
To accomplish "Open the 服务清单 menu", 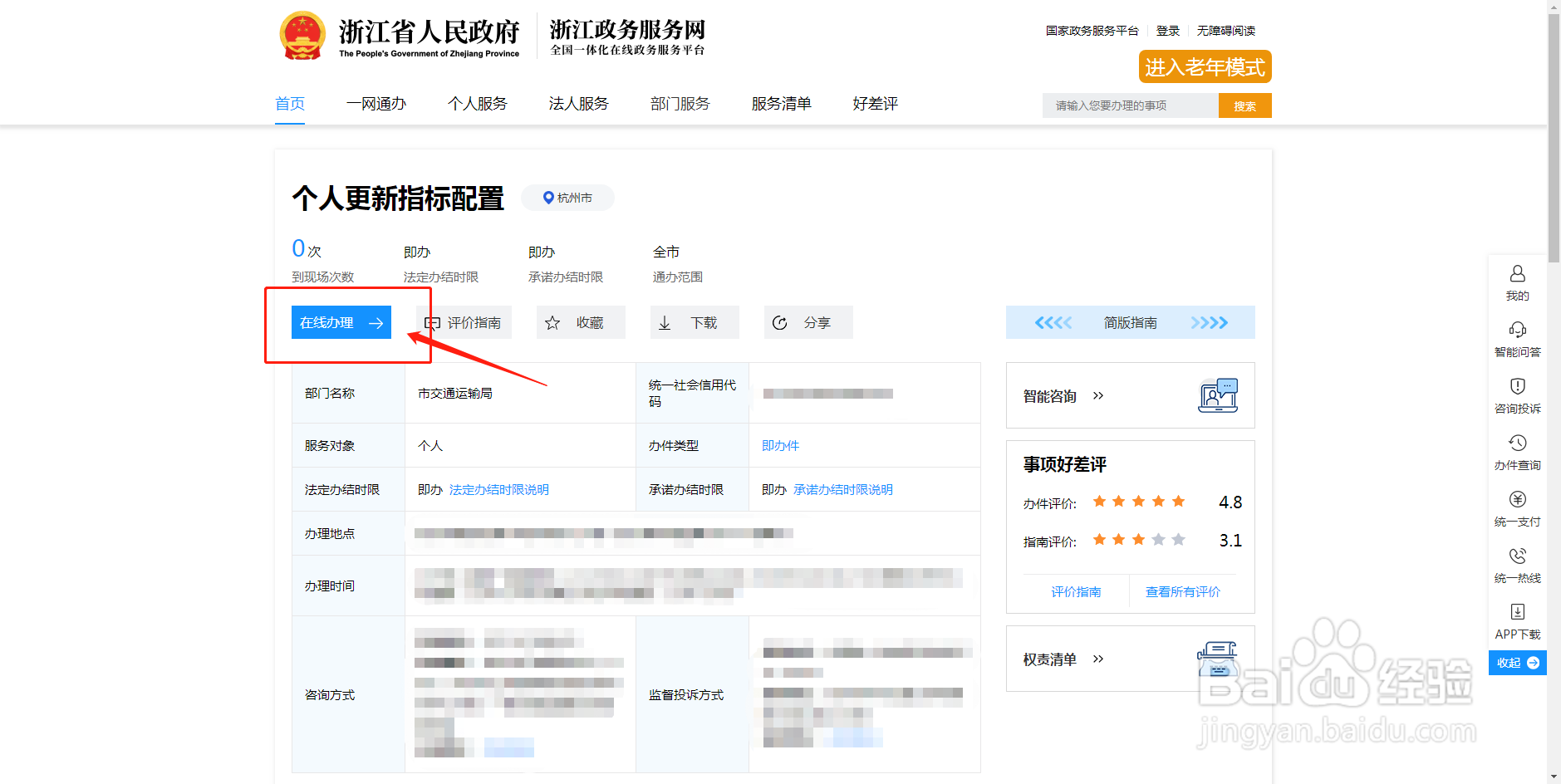I will tap(782, 104).
